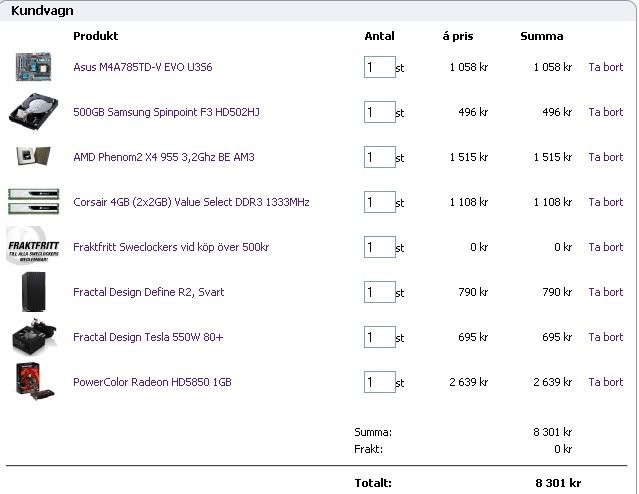
Task: Remove AMD Phenom2 X4 955 from cart
Action: point(605,157)
